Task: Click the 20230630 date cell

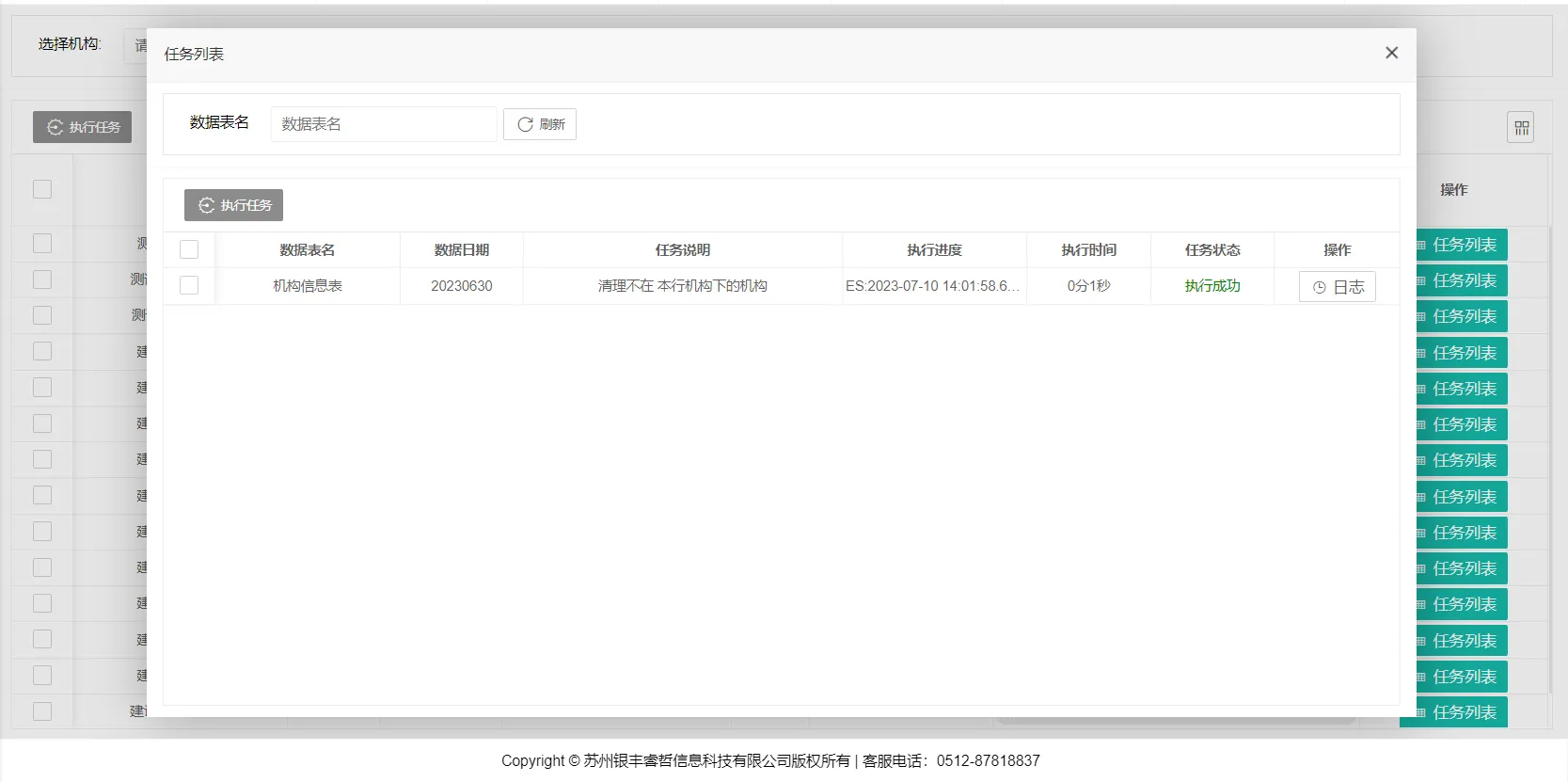Action: [461, 286]
